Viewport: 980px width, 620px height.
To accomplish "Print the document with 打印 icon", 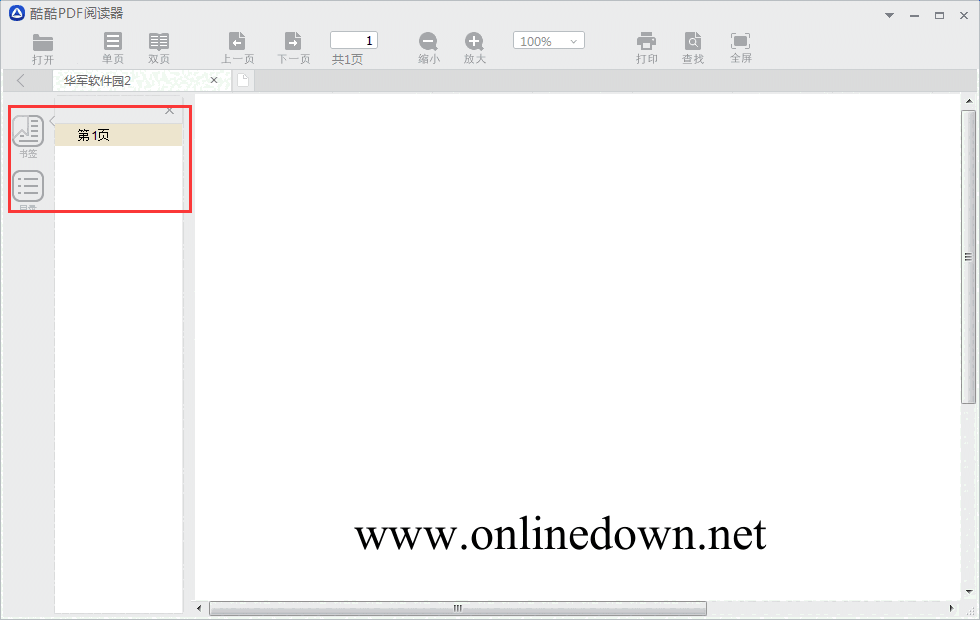I will click(646, 49).
